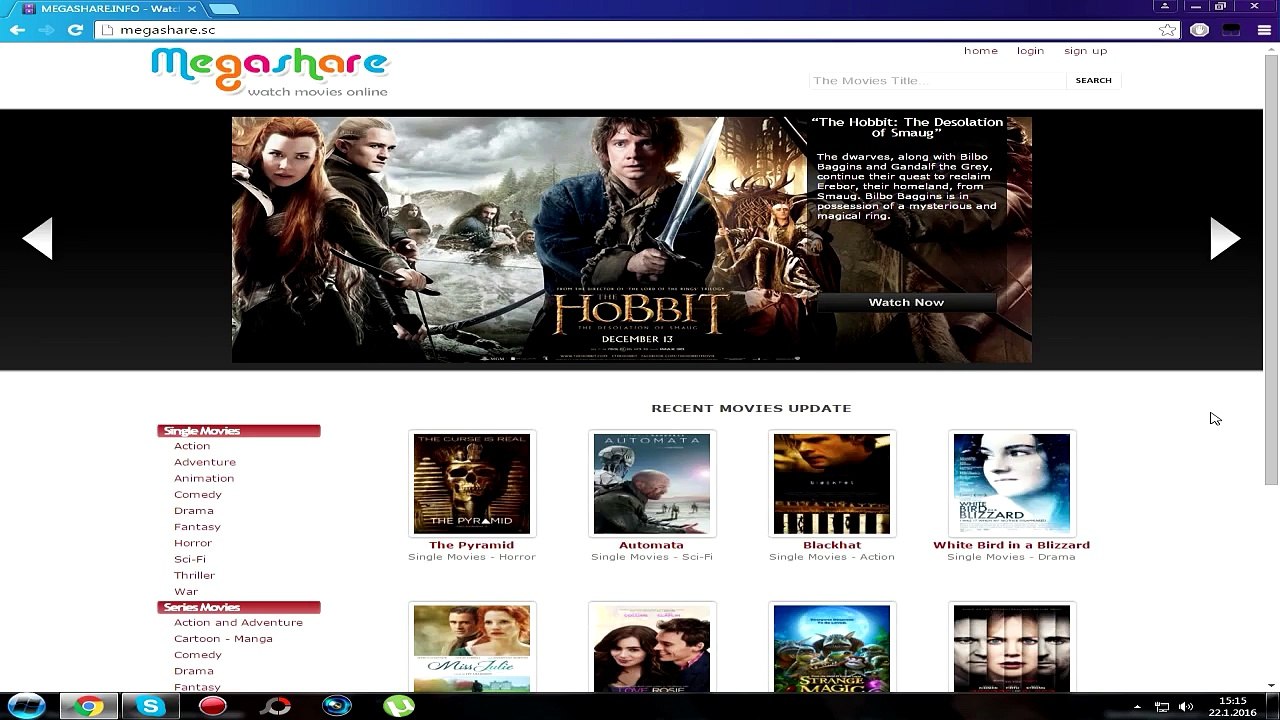Open the Automata movie poster

[652, 484]
